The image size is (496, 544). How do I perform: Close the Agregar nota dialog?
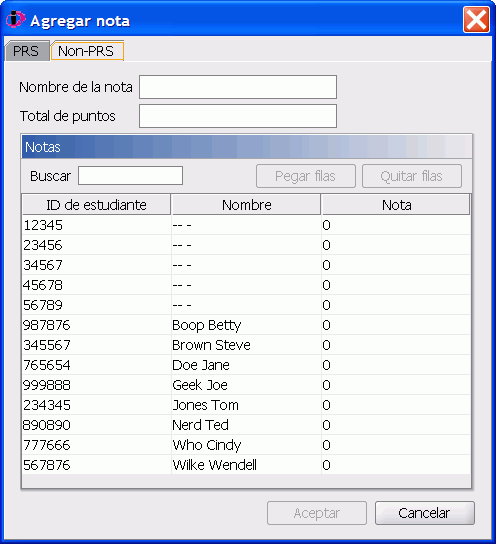[x=476, y=20]
